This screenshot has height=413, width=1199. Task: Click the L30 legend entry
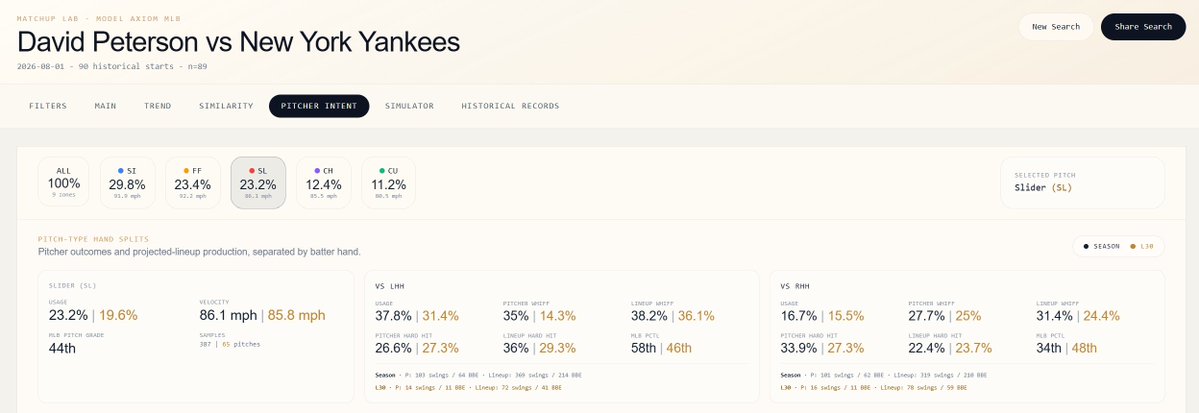pos(1142,246)
